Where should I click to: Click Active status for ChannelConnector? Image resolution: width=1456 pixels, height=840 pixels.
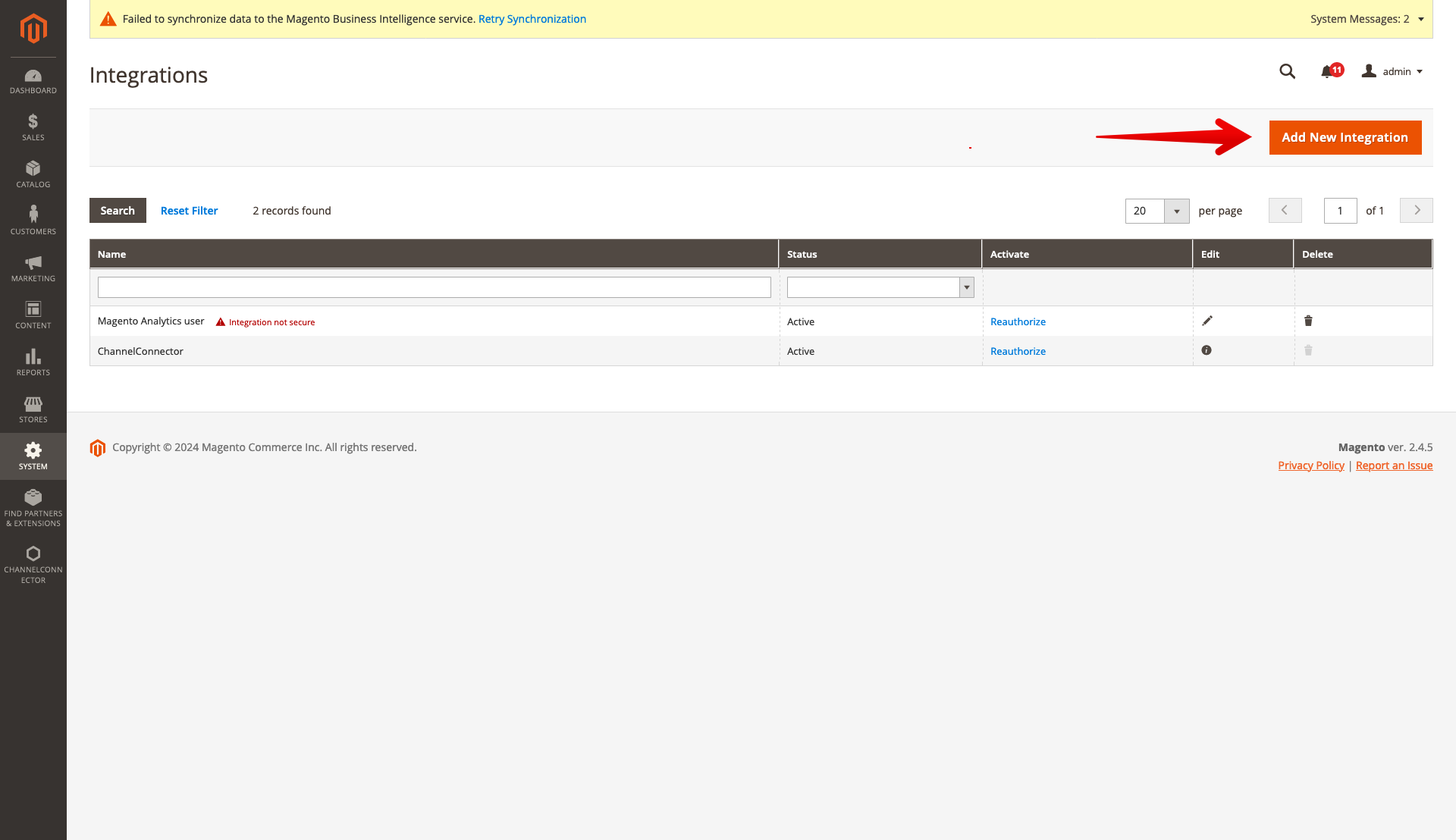(x=801, y=351)
